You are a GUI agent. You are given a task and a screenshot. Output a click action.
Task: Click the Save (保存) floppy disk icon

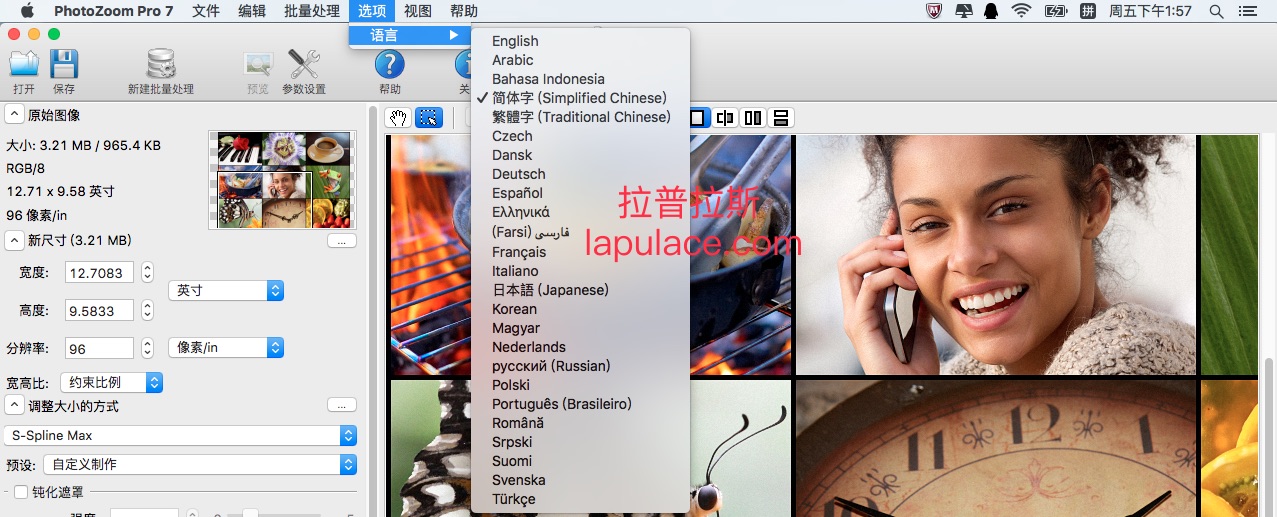[64, 65]
